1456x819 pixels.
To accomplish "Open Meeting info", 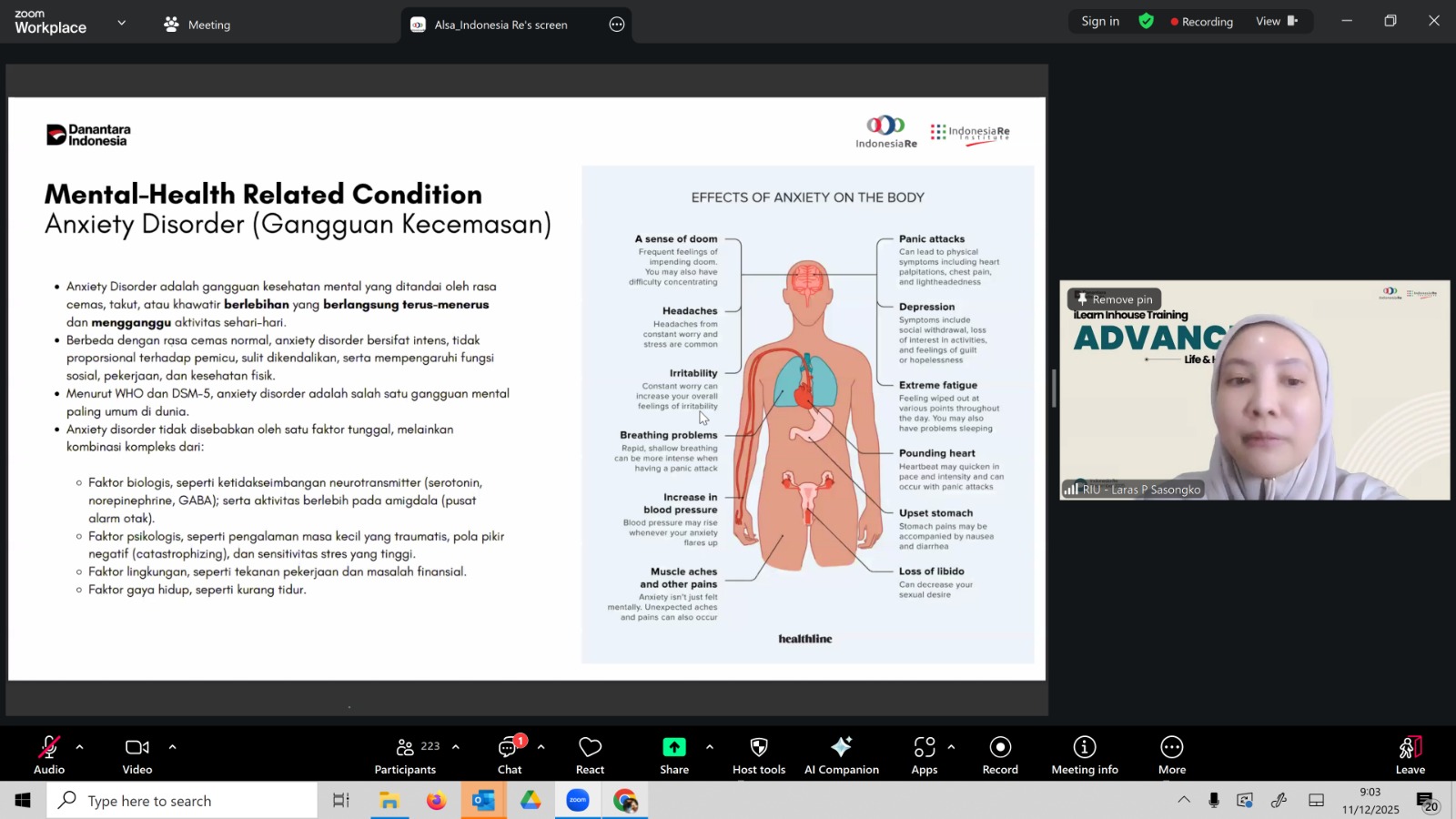I will 1084,755.
